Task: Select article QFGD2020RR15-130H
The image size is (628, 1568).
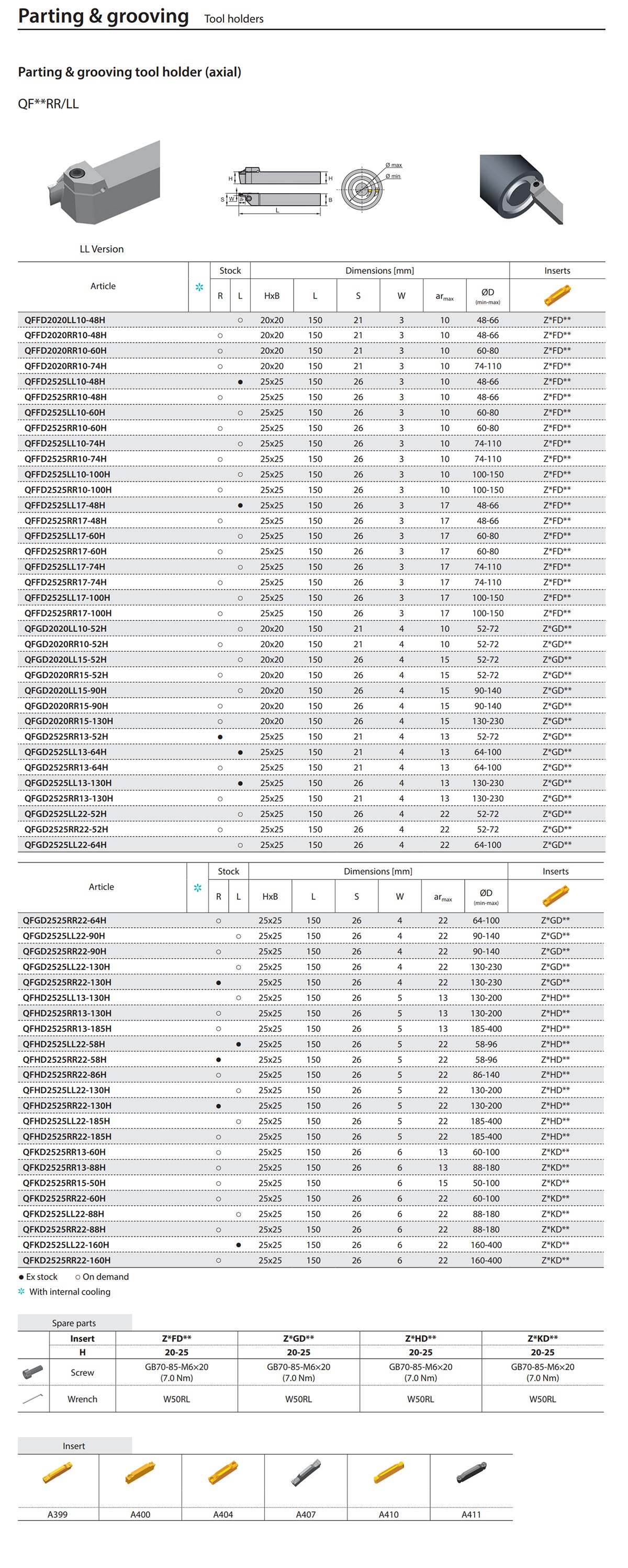Action: pyautogui.click(x=69, y=721)
